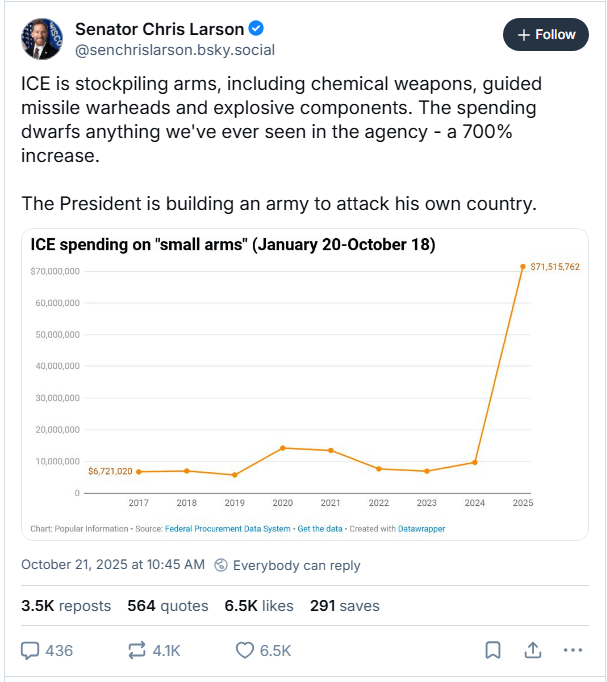Save post with the bookmark icon
Image resolution: width=607 pixels, height=682 pixels.
click(x=492, y=650)
